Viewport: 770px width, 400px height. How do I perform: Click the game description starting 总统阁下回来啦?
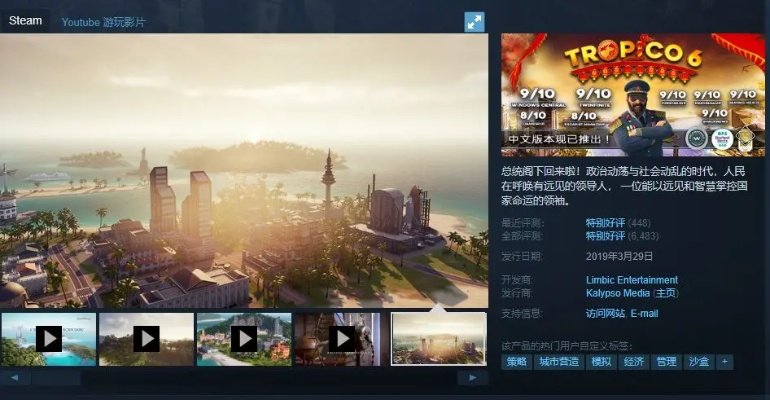[x=624, y=186]
